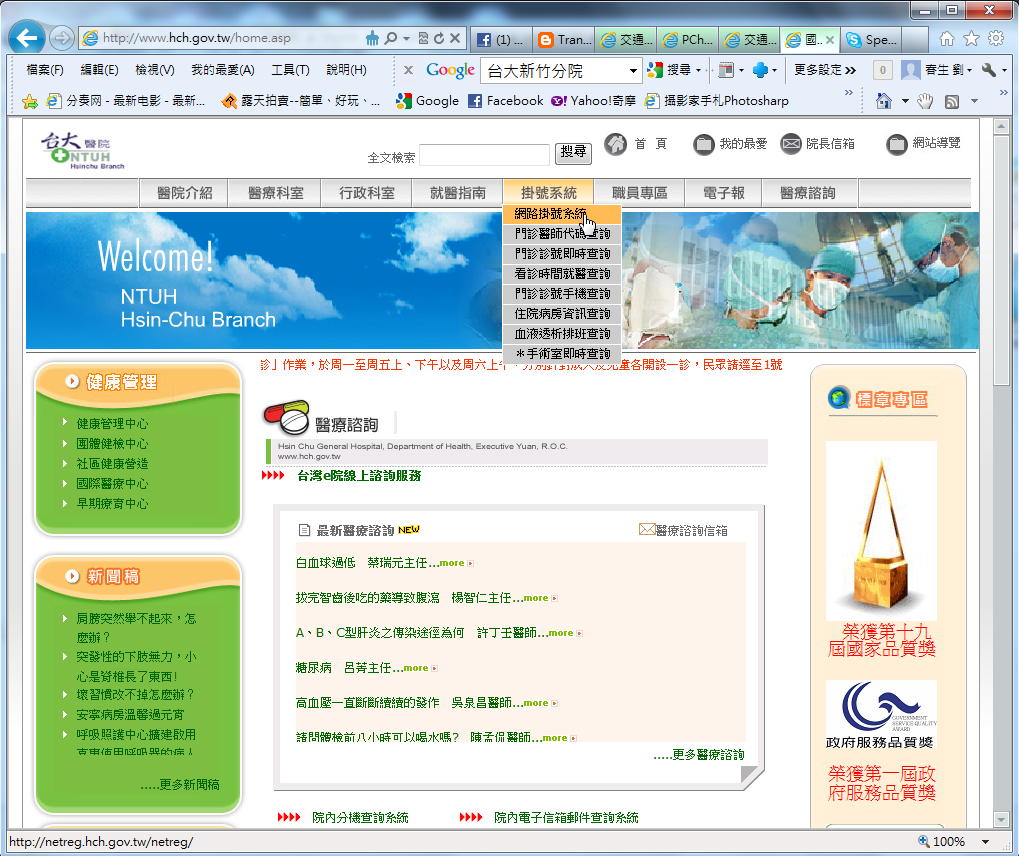Screen dimensions: 1019x856
Task: Expand favorites bar overflow chevron
Action: tap(848, 93)
